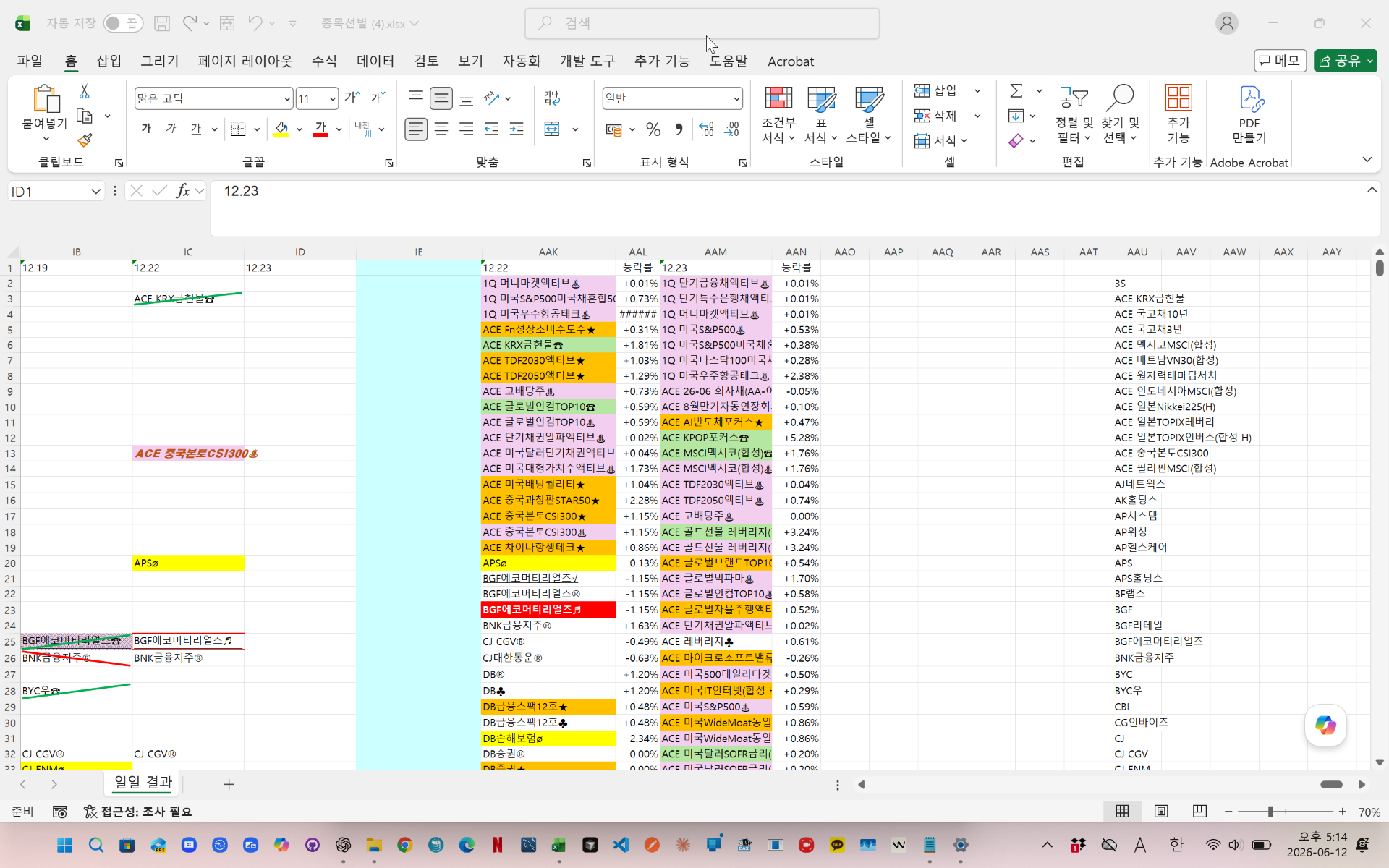1389x868 pixels.
Task: Open the font size dropdown
Action: pos(332,98)
